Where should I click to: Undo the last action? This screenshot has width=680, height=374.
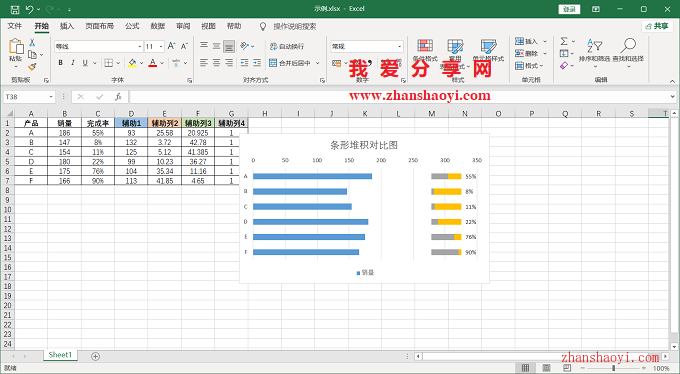point(29,9)
